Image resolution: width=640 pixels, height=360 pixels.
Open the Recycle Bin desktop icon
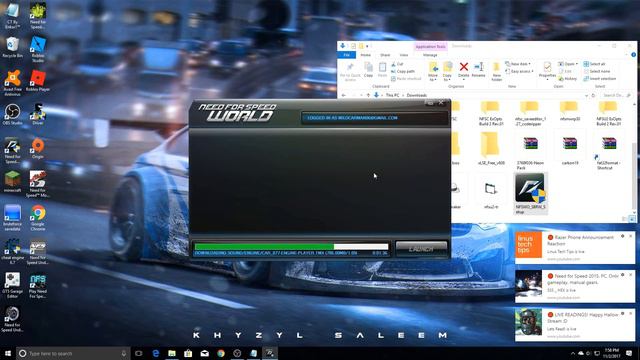click(x=13, y=47)
